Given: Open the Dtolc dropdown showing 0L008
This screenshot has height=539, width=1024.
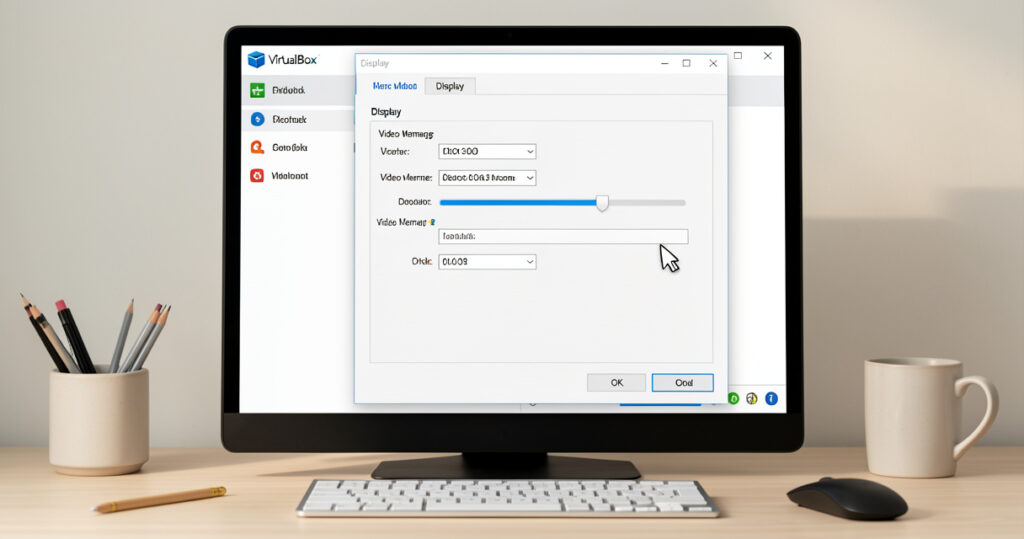Looking at the screenshot, I should click(487, 261).
